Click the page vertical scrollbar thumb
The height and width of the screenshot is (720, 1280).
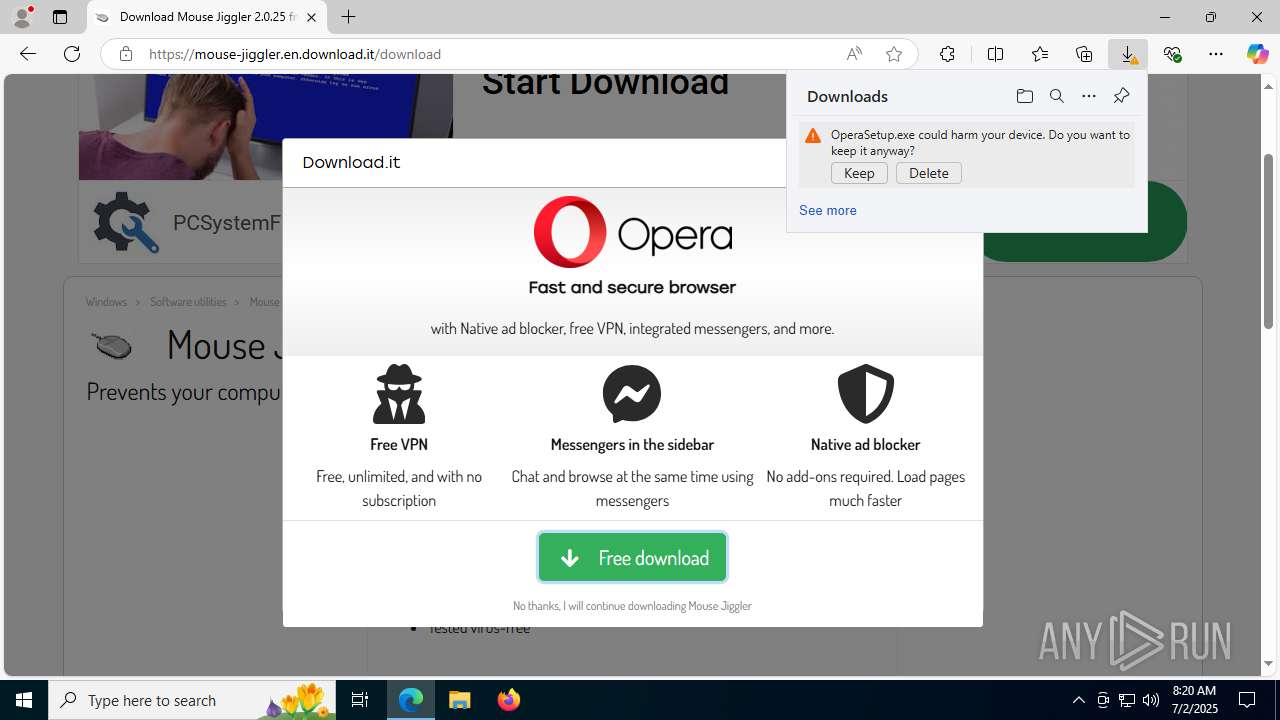pos(1269,241)
